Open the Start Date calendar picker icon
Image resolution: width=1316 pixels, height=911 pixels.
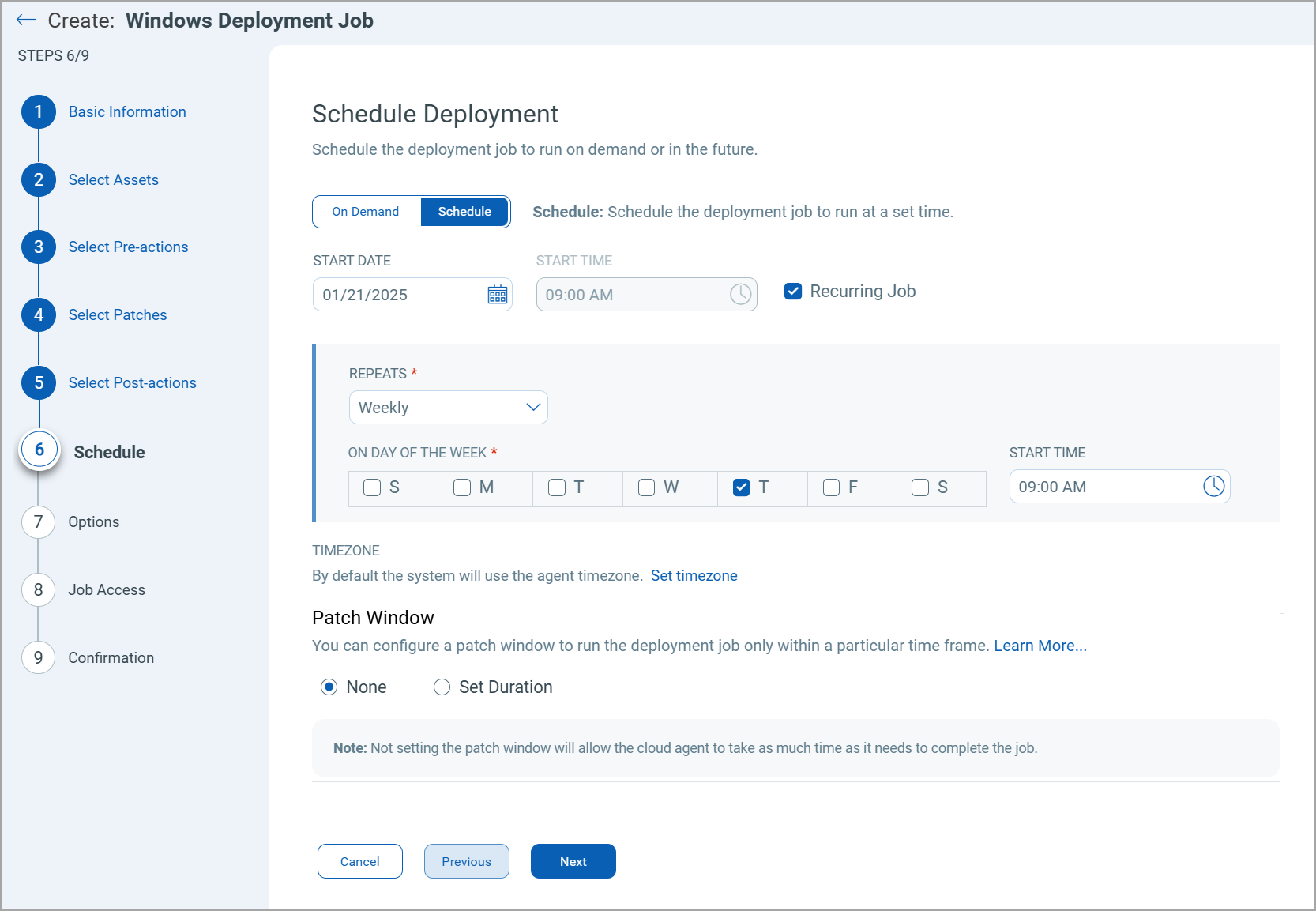[497, 295]
